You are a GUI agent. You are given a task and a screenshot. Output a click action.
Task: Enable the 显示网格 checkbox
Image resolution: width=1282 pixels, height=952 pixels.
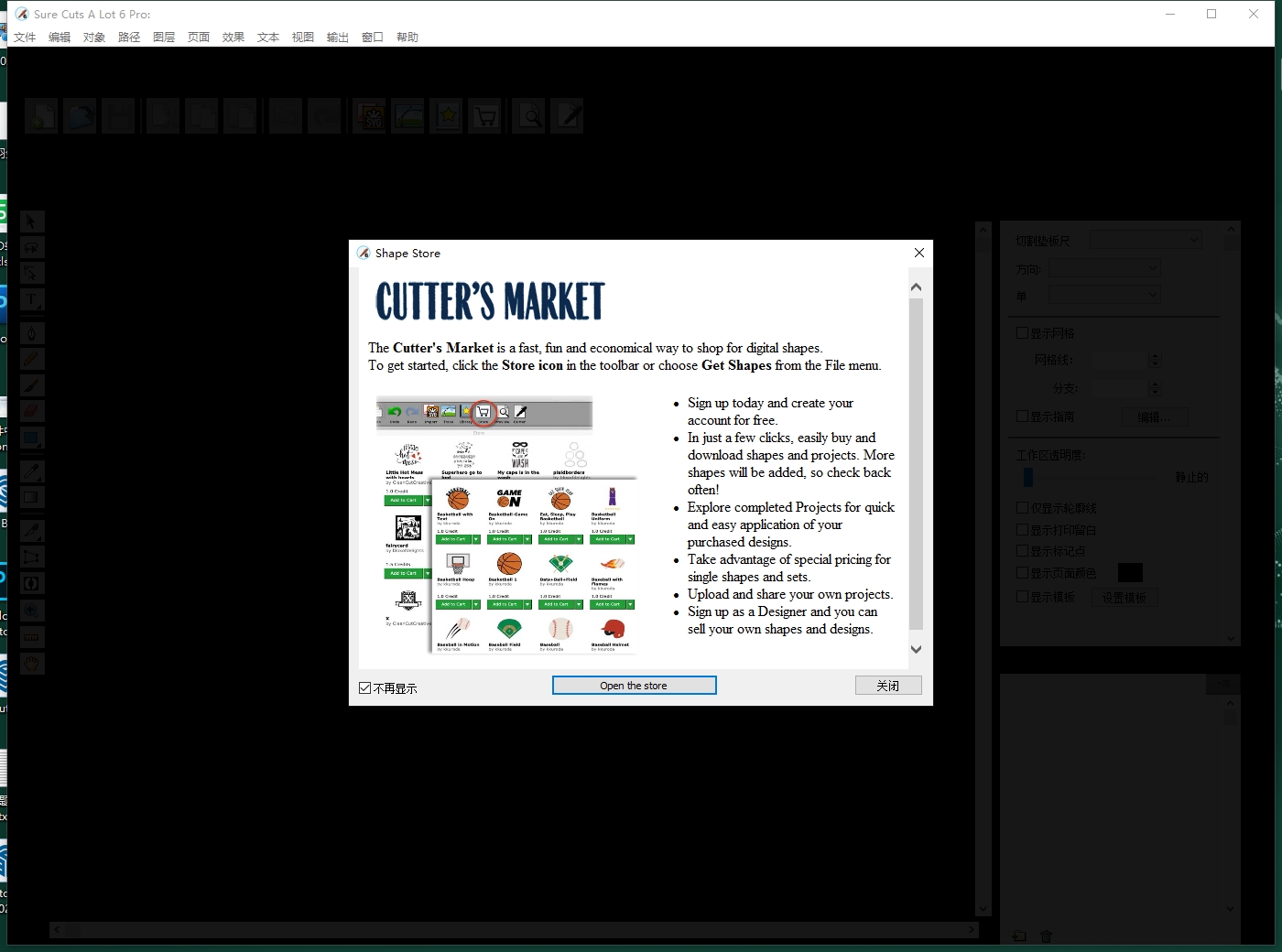tap(1023, 333)
